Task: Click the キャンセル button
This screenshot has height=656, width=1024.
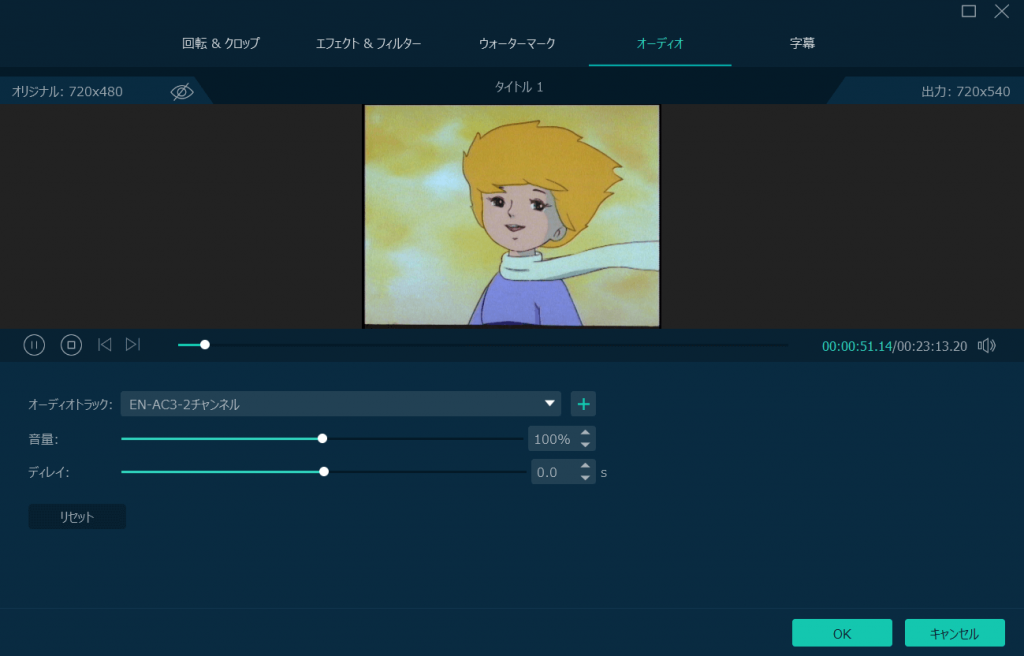Action: (954, 633)
